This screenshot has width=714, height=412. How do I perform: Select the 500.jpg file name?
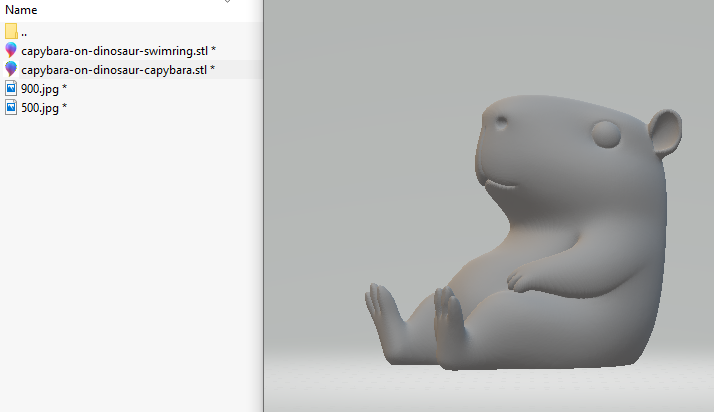tap(39, 108)
